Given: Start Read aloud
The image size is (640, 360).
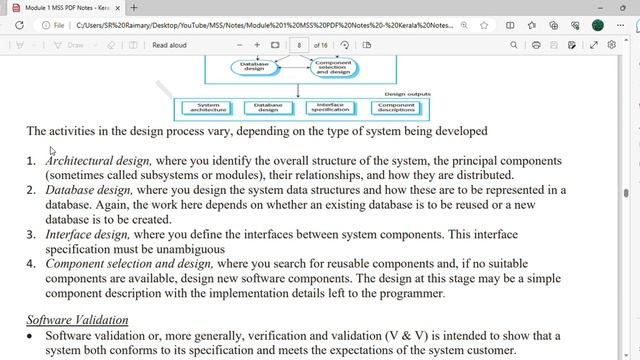Looking at the screenshot, I should (169, 45).
